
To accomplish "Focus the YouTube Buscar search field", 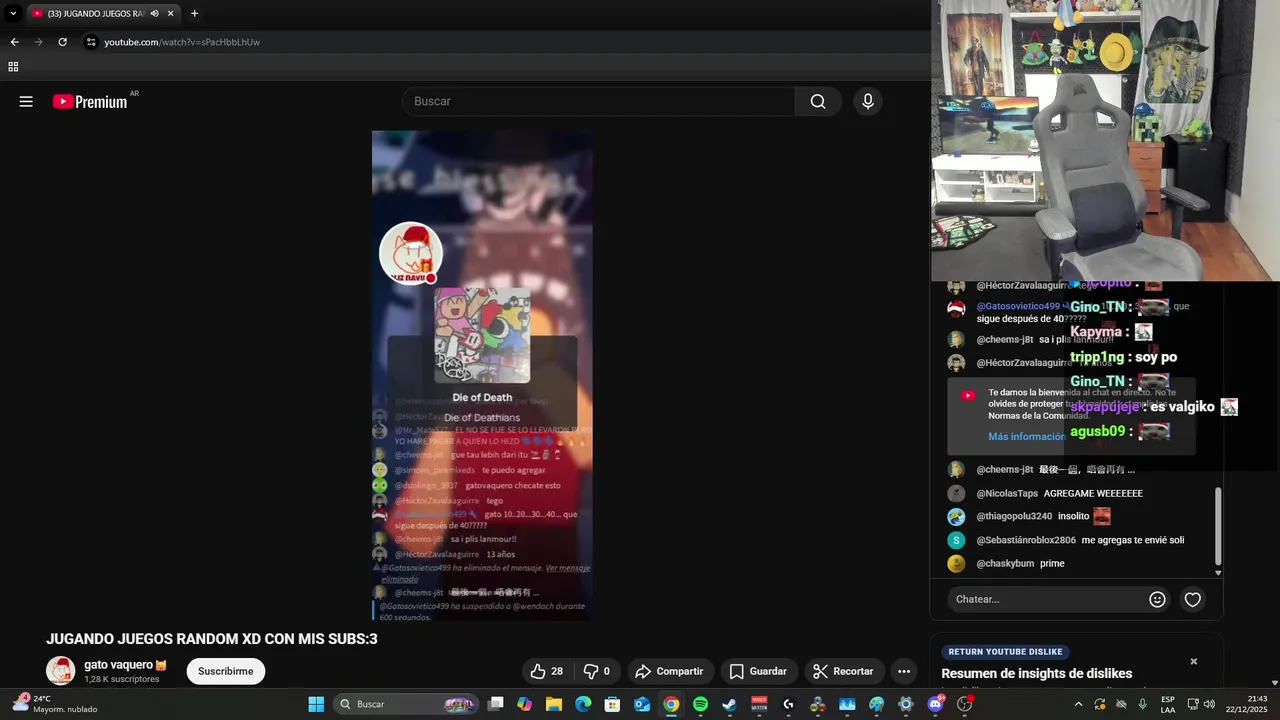I will pyautogui.click(x=598, y=101).
